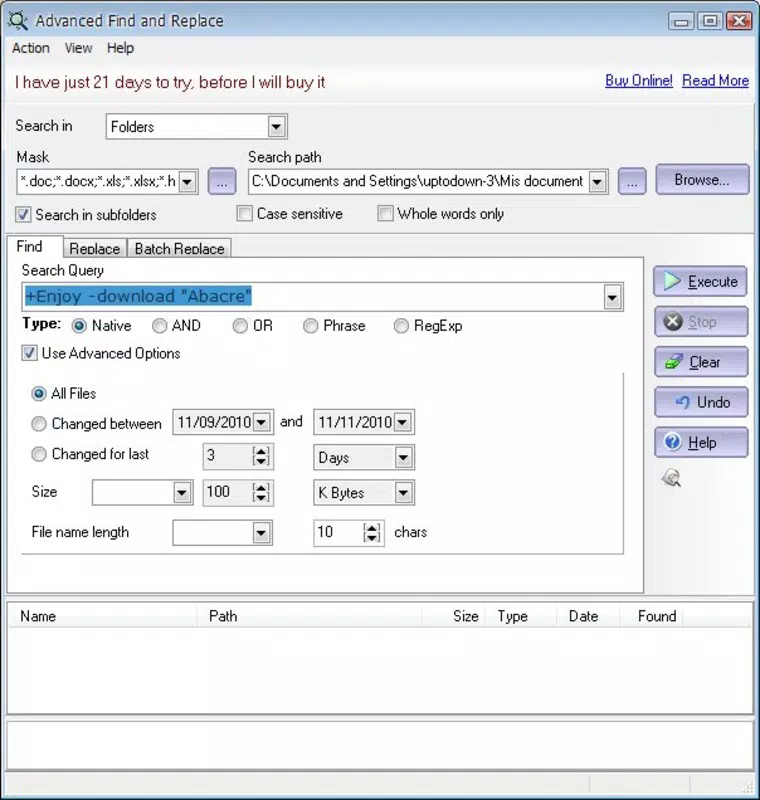Click the trial notice text about 21 days
The image size is (760, 800).
(x=170, y=82)
